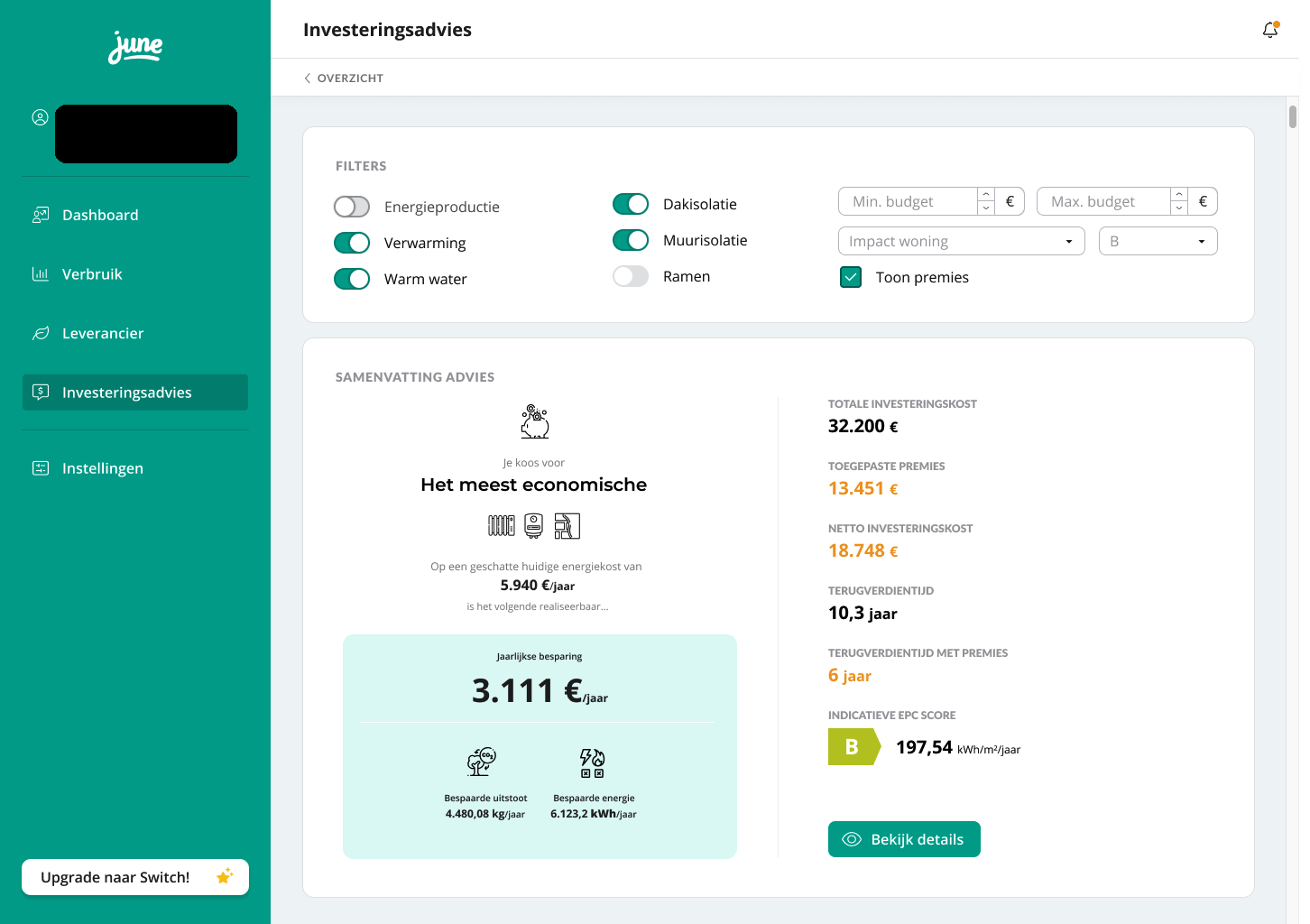Click the CO2 tree saved emissions icon
Image resolution: width=1310 pixels, height=924 pixels.
click(482, 762)
